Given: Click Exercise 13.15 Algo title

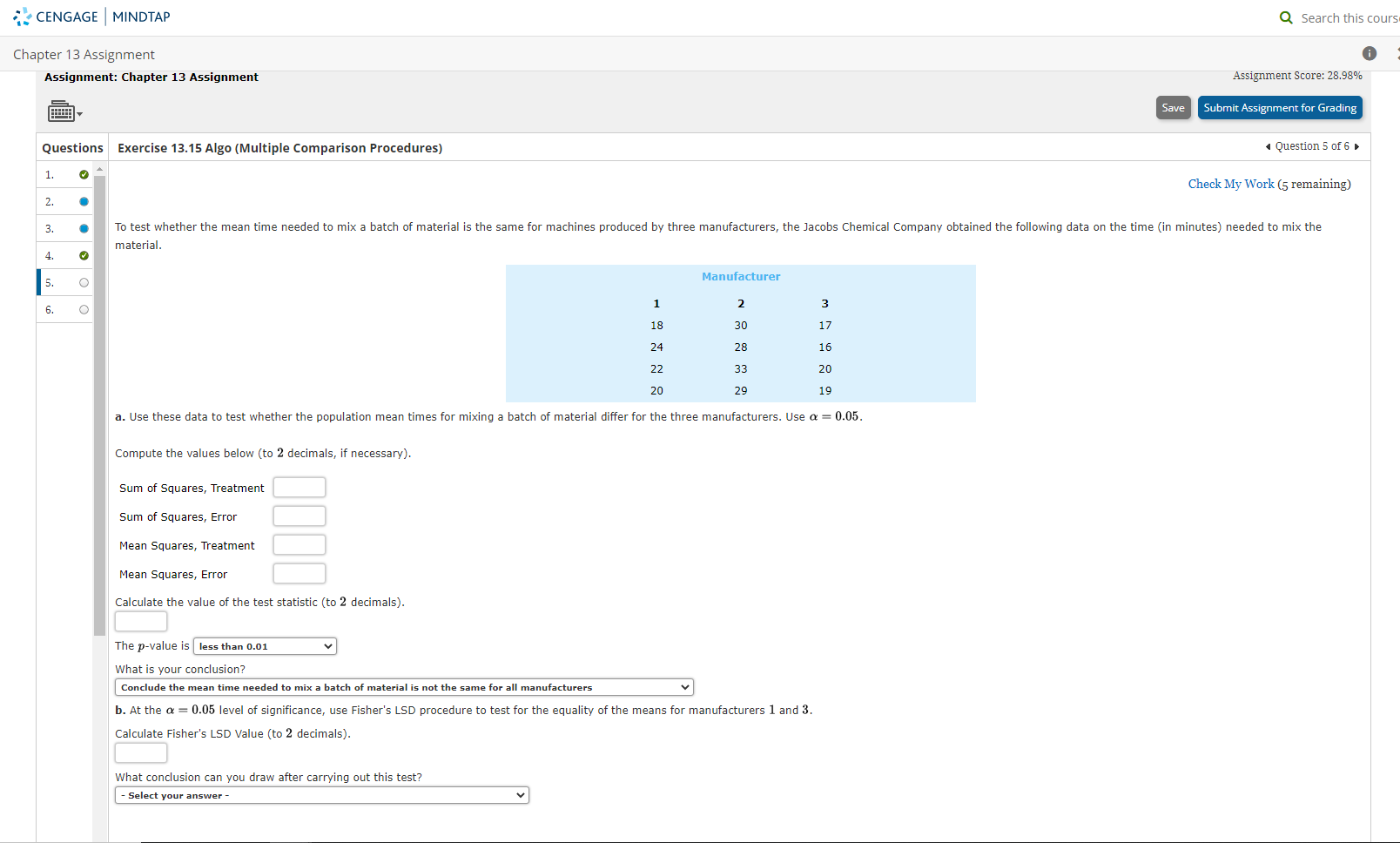Looking at the screenshot, I should (279, 148).
